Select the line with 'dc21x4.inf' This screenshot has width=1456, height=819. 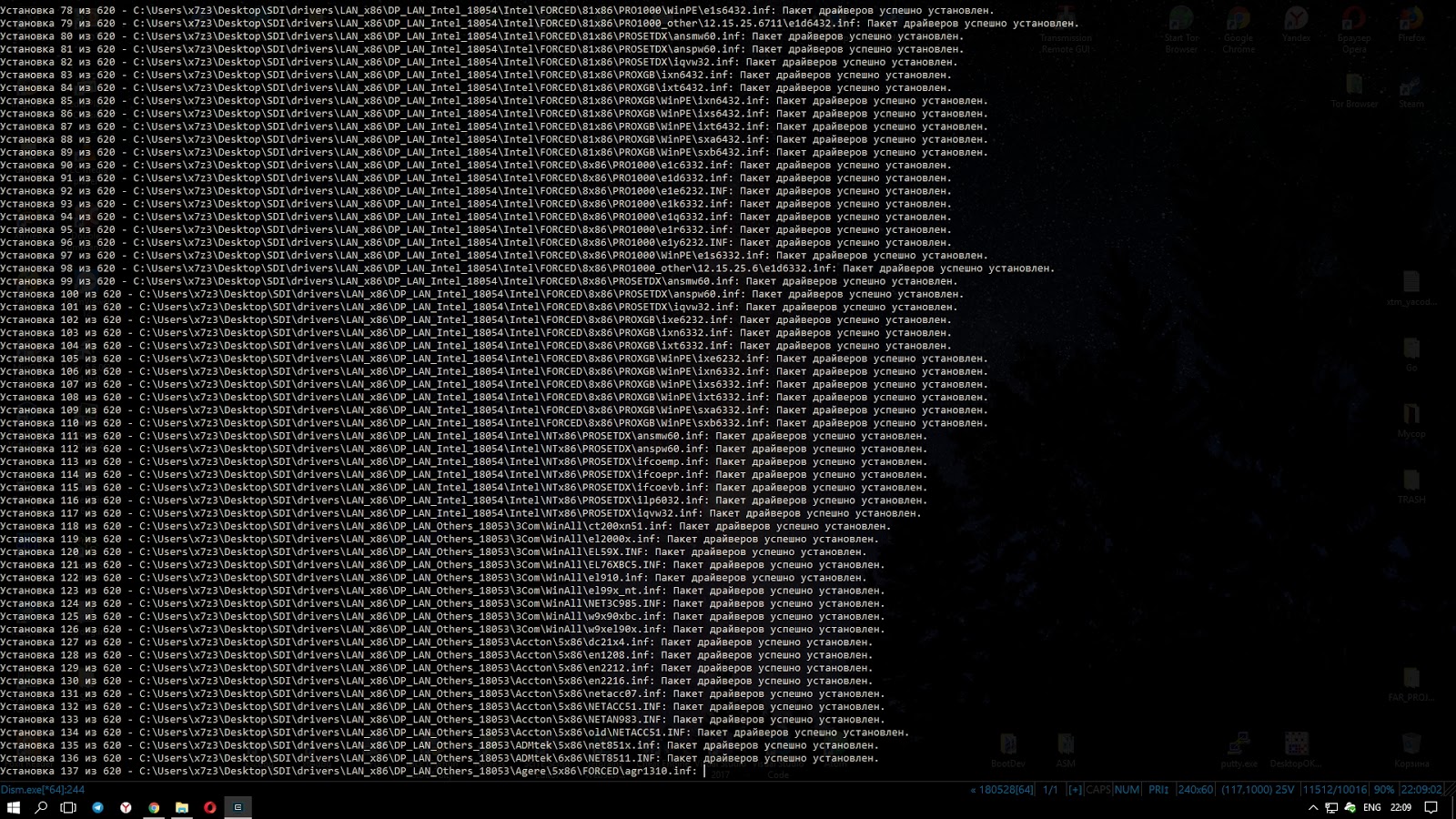[437, 642]
